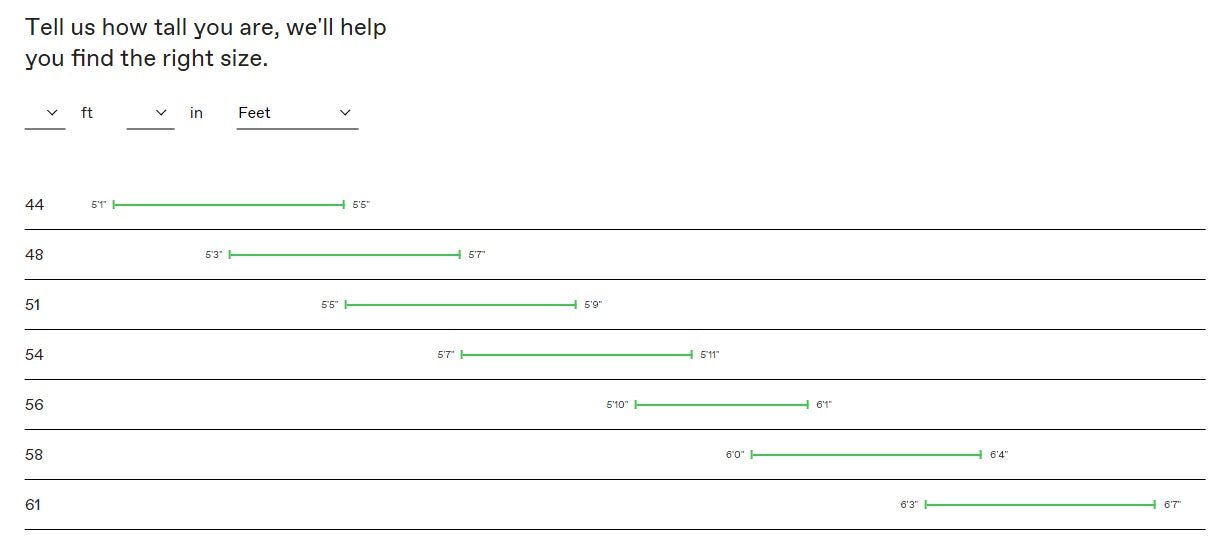1231x552 pixels.
Task: Open the inches height dropdown
Action: (150, 113)
